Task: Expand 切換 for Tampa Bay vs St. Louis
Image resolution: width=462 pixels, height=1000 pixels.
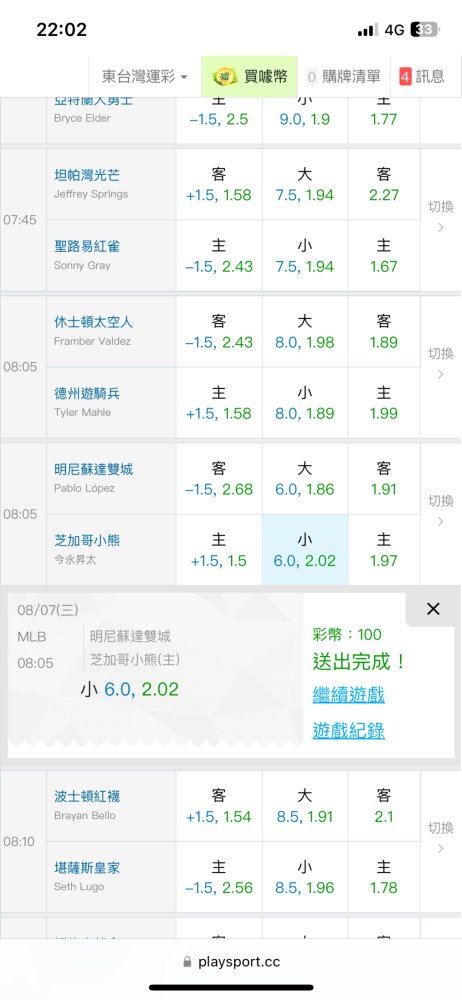Action: click(x=440, y=218)
